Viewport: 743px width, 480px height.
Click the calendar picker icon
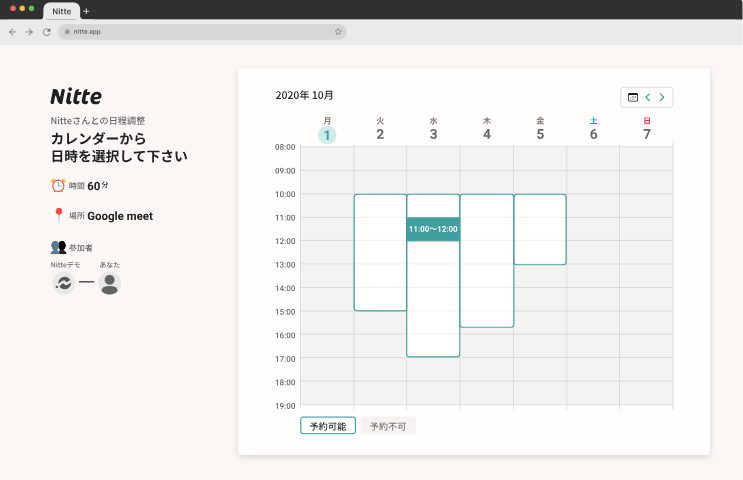[x=632, y=97]
